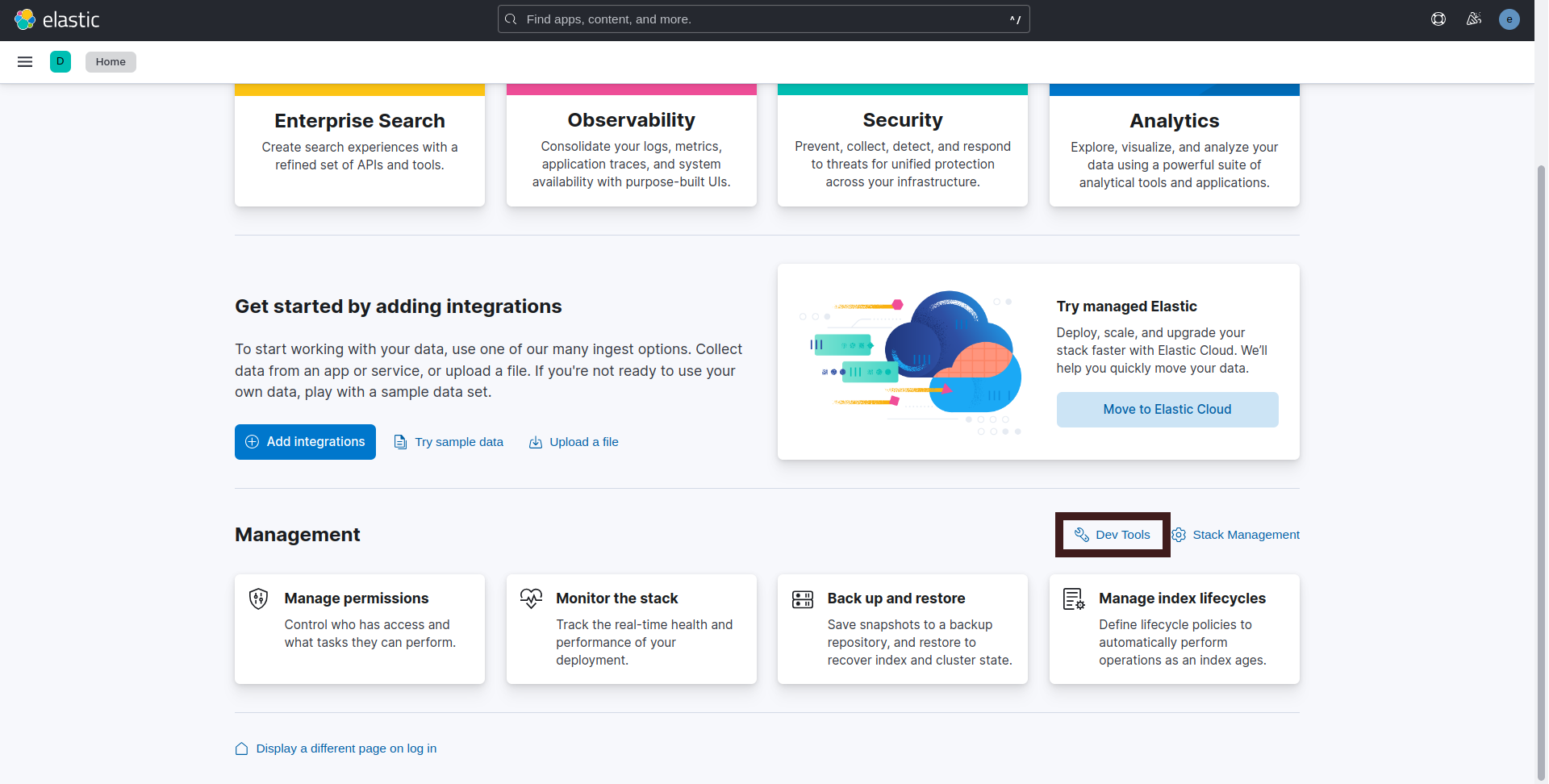1549x784 pixels.
Task: Expand the navigation hamburger menu
Action: 25,61
